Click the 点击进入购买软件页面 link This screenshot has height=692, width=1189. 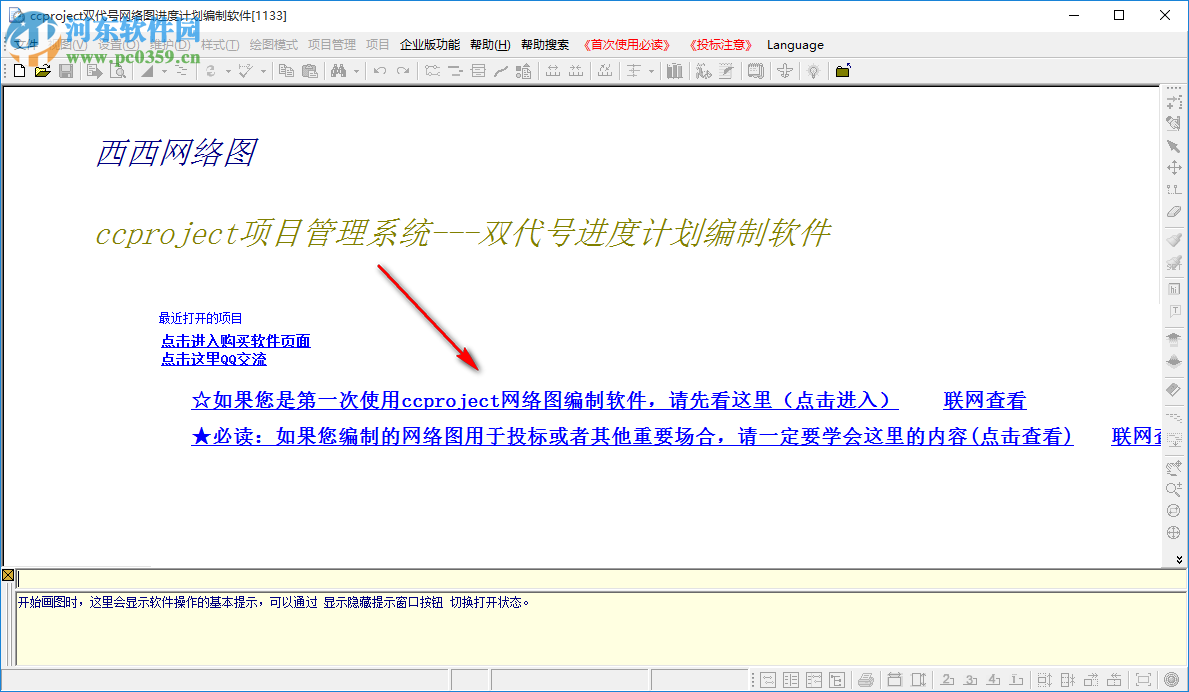pos(235,341)
